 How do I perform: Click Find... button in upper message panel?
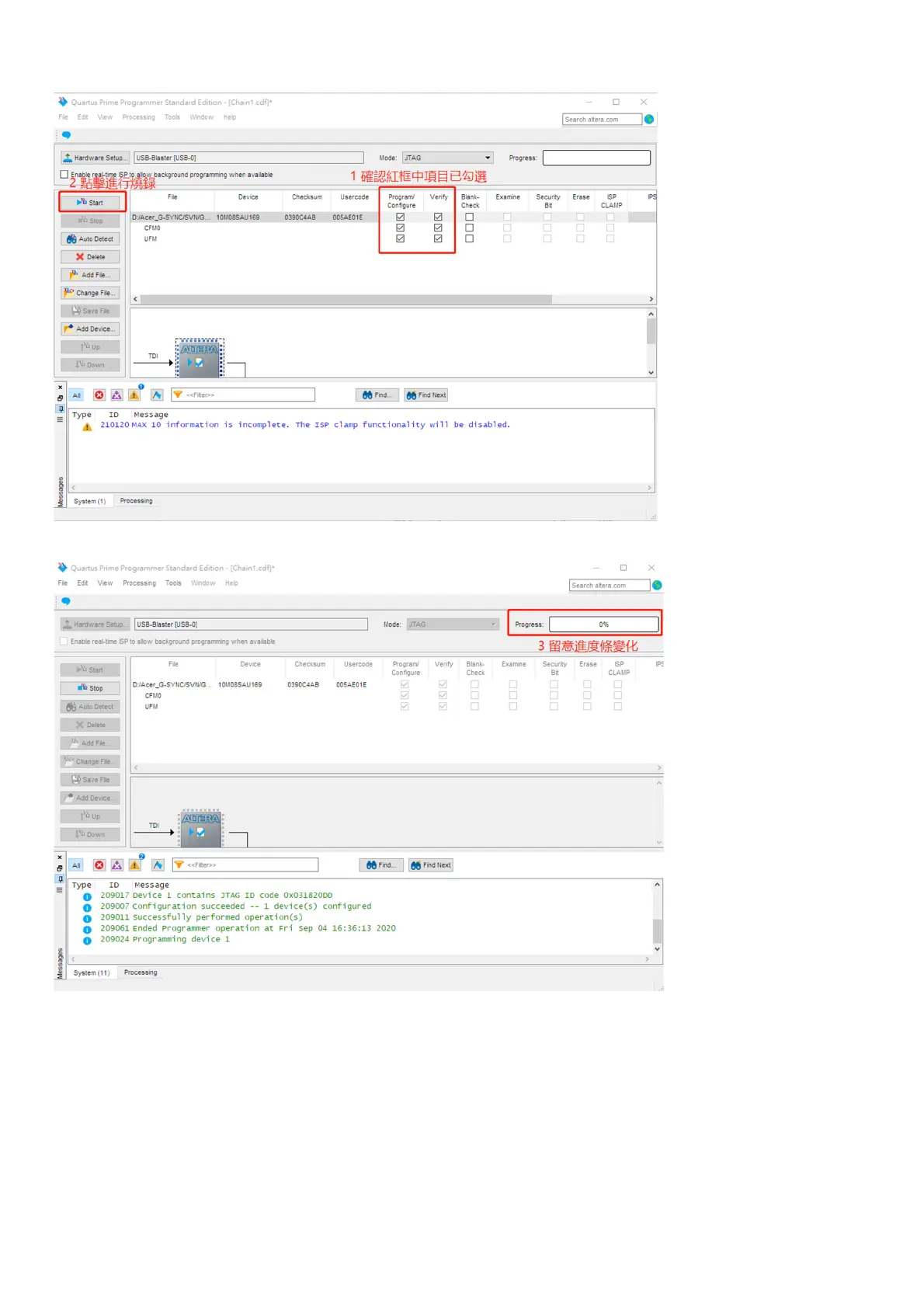click(x=377, y=395)
